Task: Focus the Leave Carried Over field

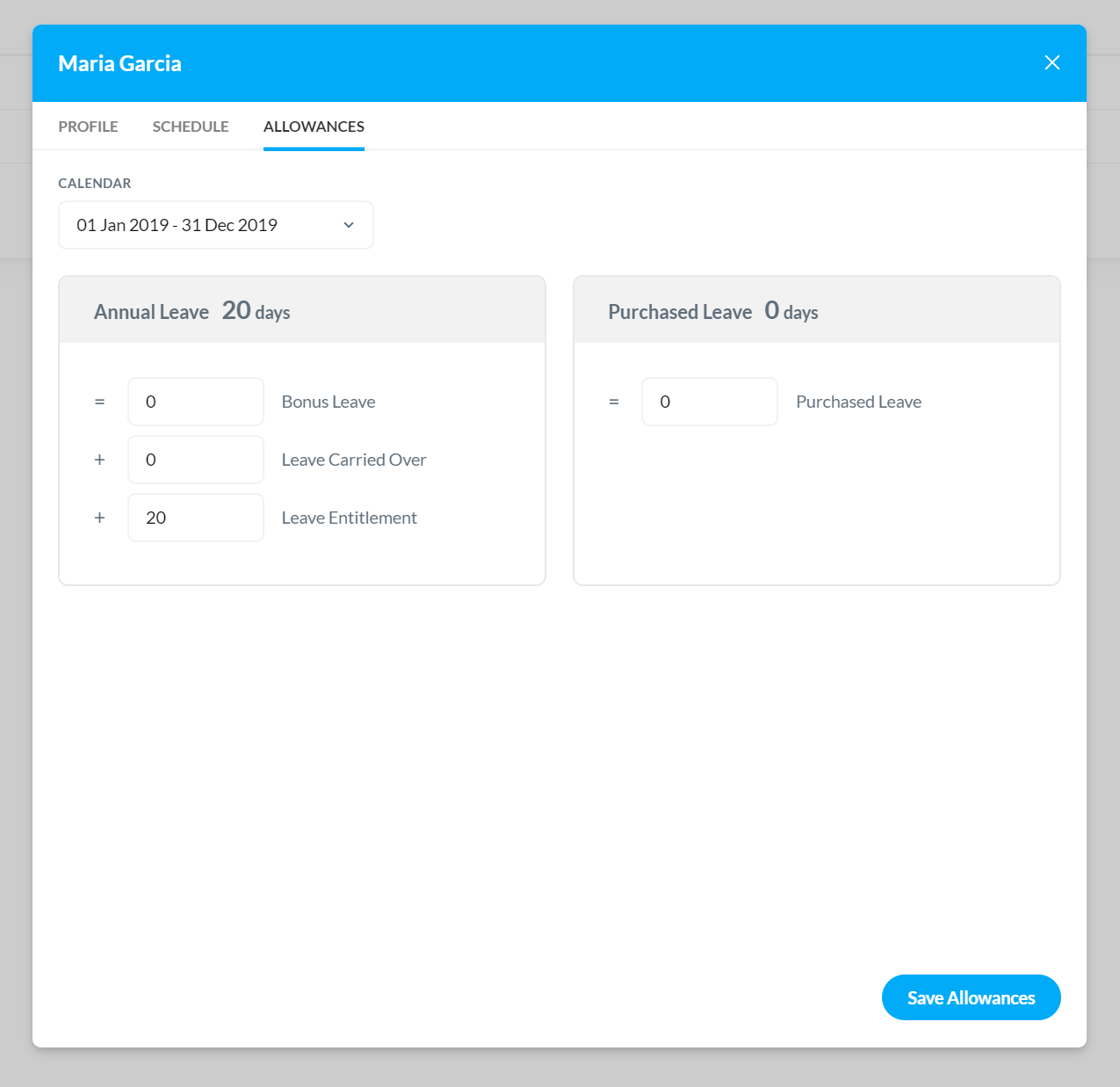Action: 196,460
